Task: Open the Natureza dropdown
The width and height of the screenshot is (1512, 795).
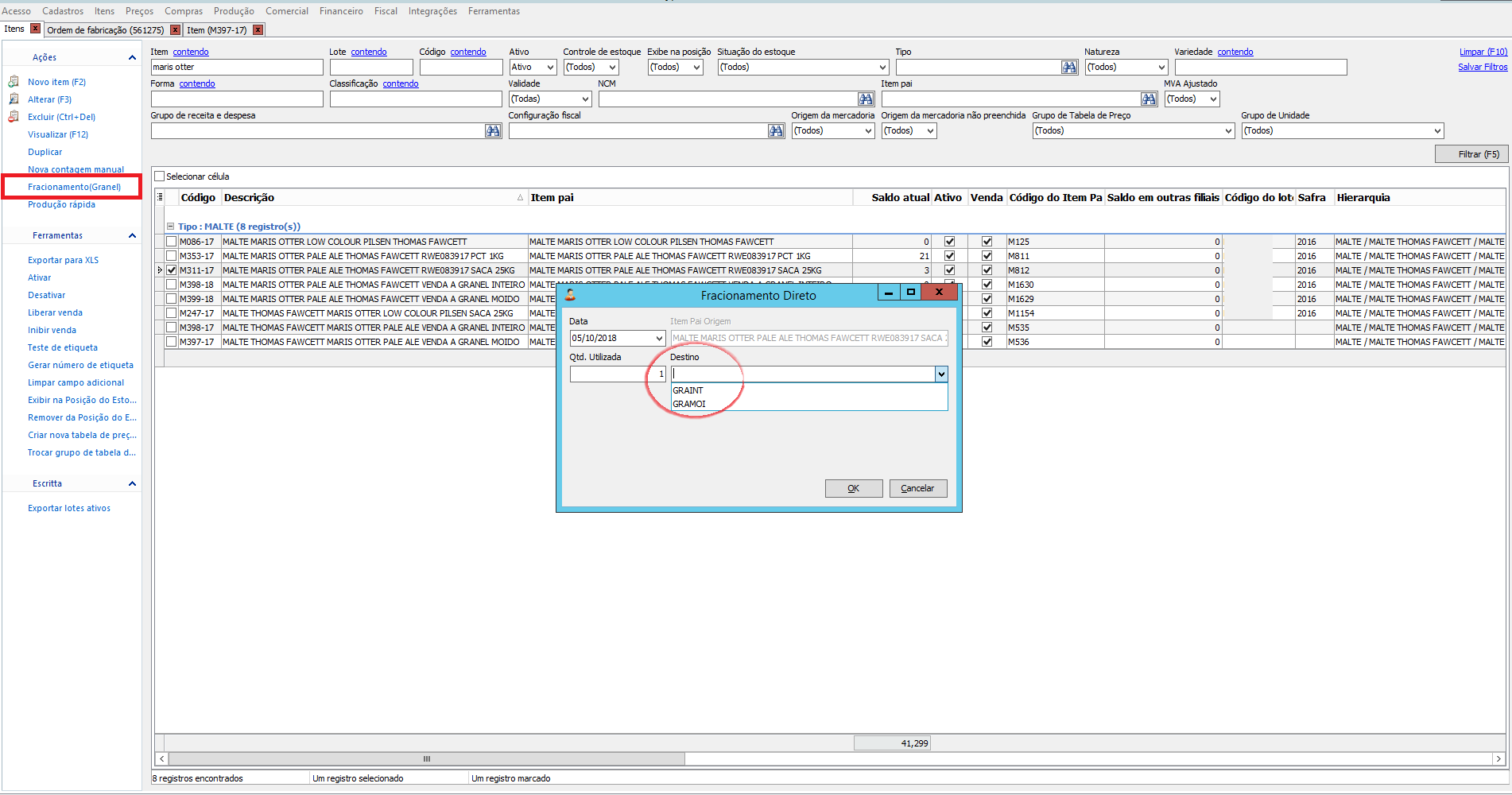Action: [1161, 68]
